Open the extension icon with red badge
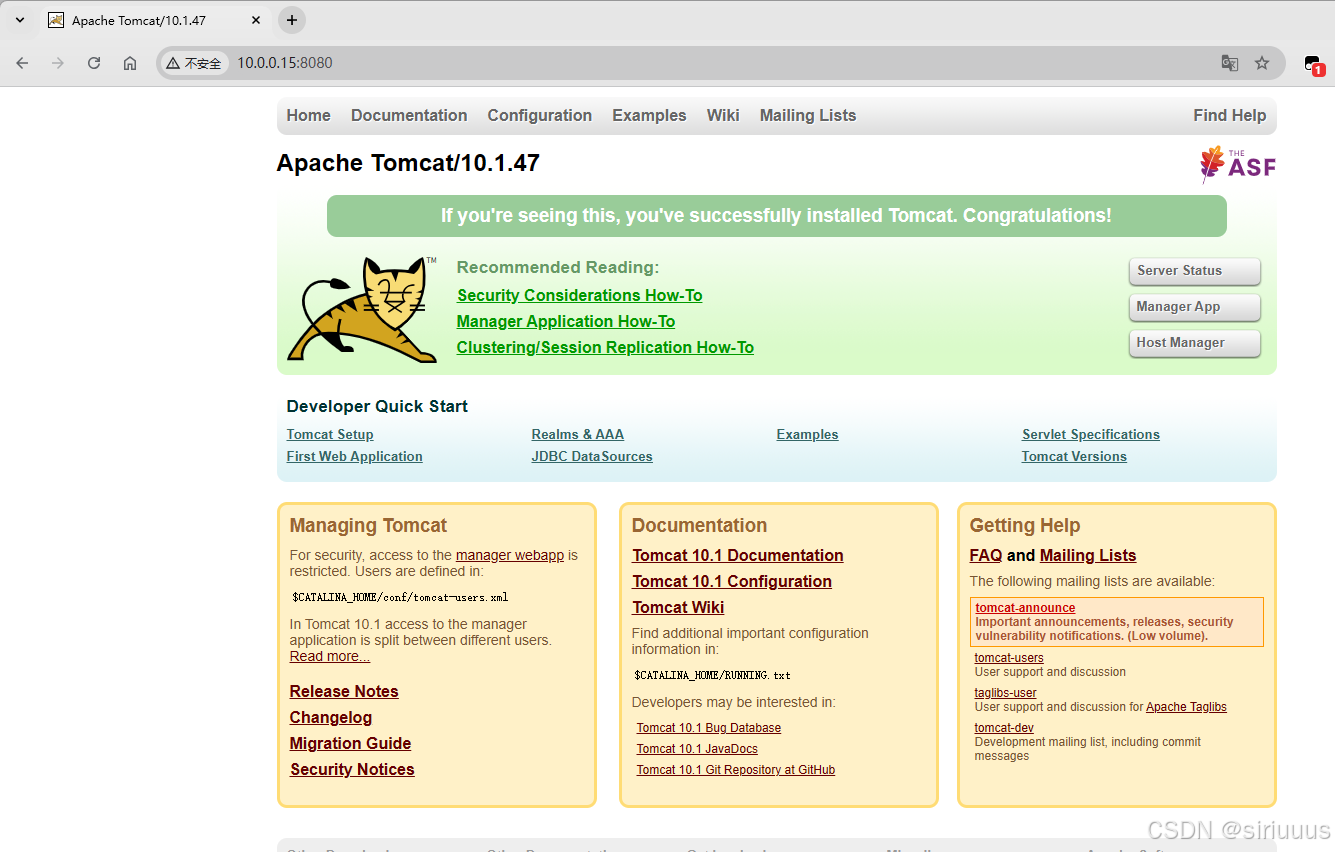This screenshot has height=852, width=1335. [1314, 64]
